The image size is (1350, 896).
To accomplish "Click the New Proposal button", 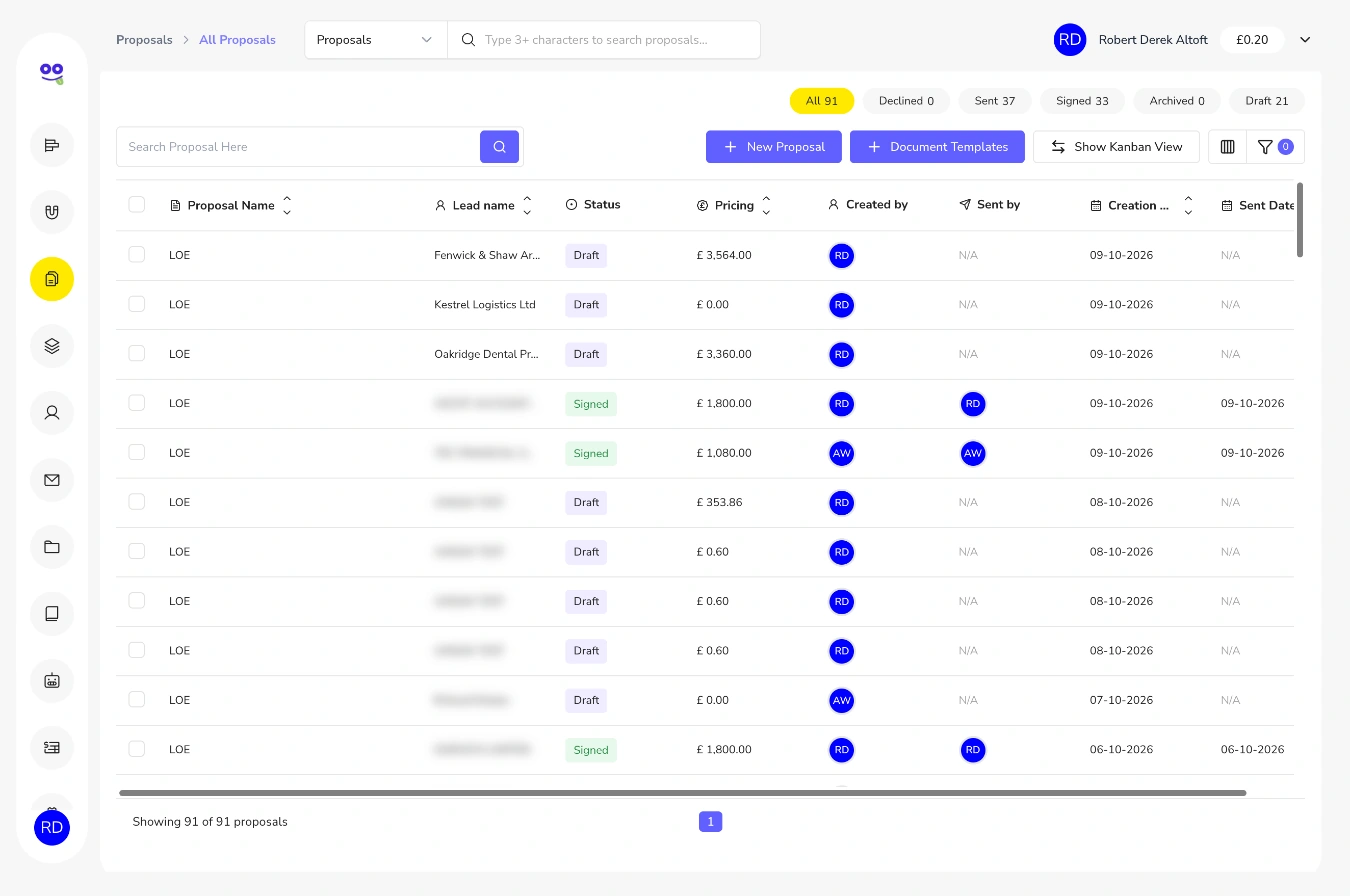I will [x=774, y=147].
